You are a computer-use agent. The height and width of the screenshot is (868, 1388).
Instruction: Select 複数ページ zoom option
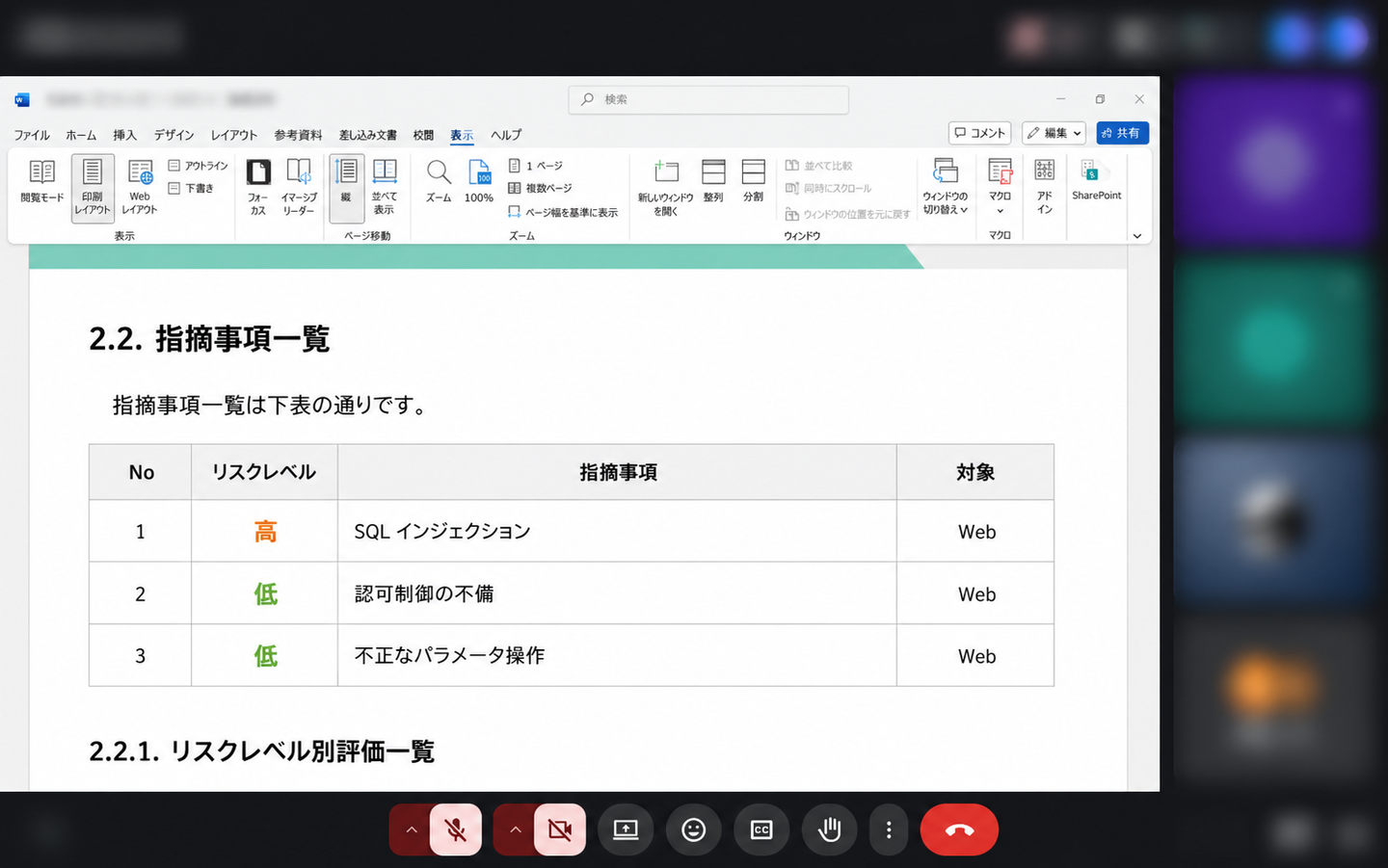(x=540, y=189)
